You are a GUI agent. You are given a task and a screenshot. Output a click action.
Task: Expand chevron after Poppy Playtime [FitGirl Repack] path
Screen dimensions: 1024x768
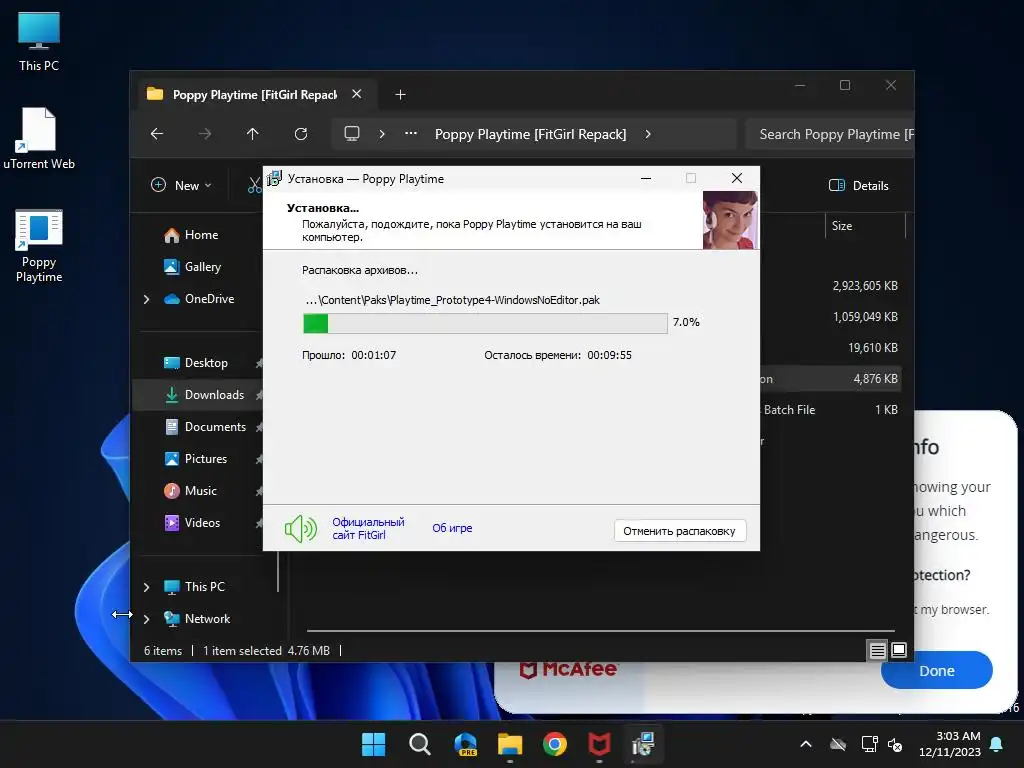click(648, 134)
